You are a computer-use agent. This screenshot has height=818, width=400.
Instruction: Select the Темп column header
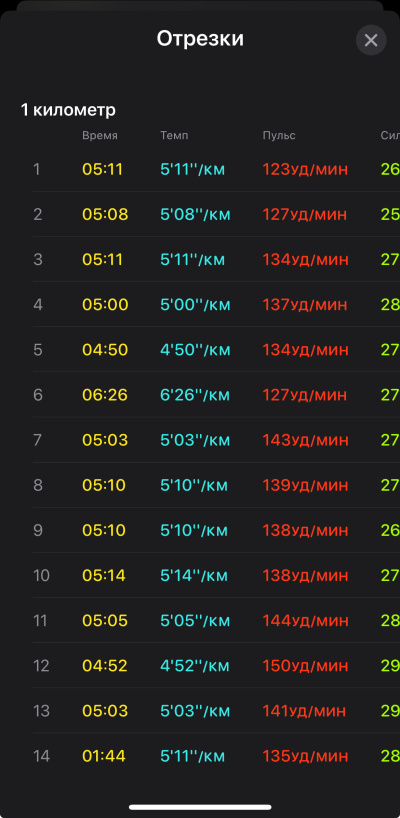[174, 136]
